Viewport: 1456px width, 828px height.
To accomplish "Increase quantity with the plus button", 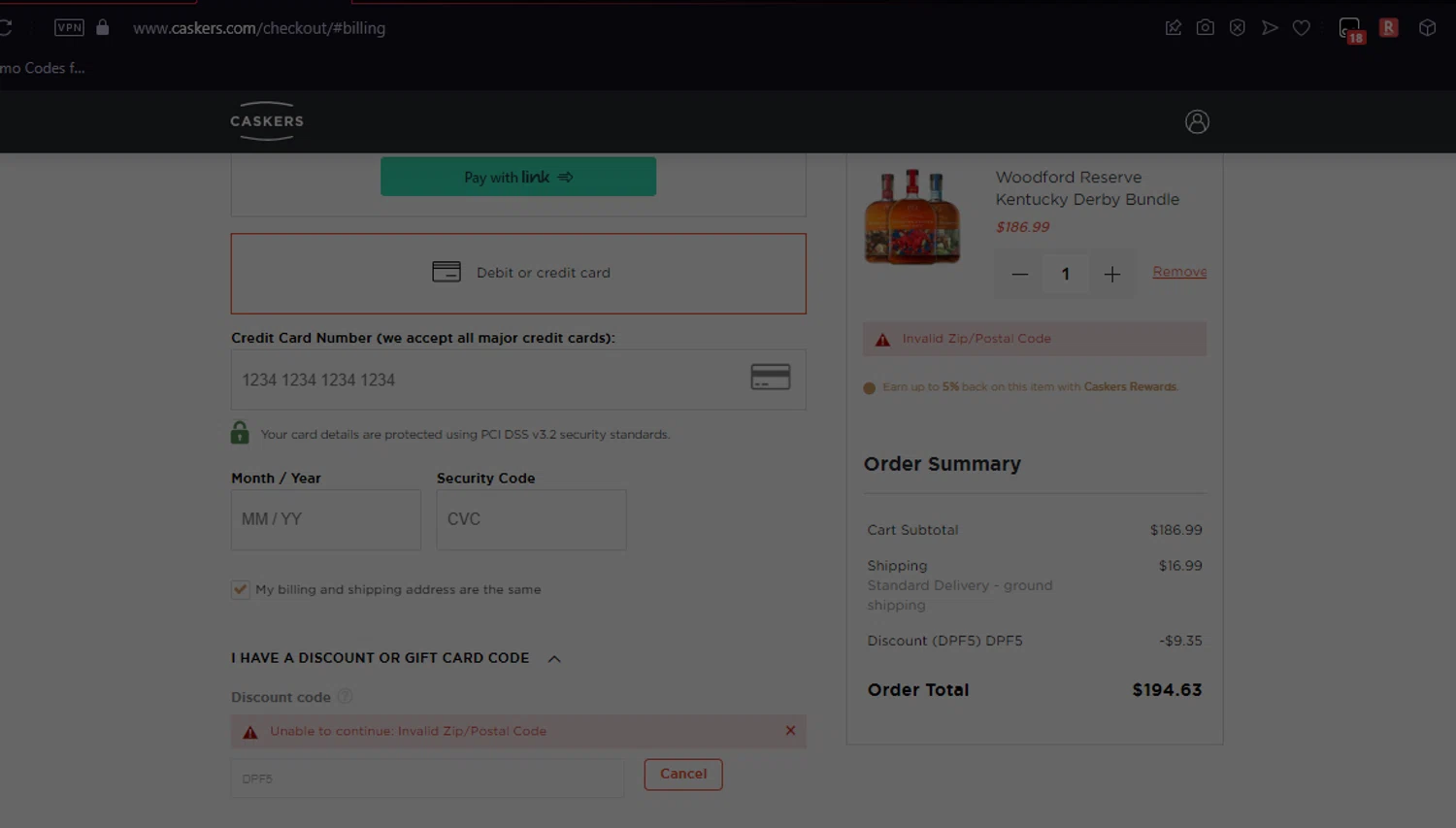I will [x=1111, y=275].
